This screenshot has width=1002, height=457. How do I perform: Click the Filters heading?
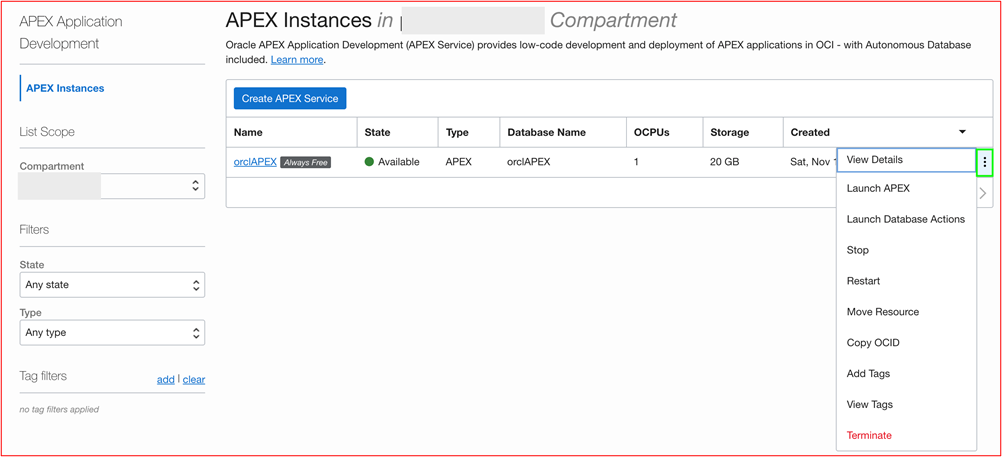coord(35,229)
